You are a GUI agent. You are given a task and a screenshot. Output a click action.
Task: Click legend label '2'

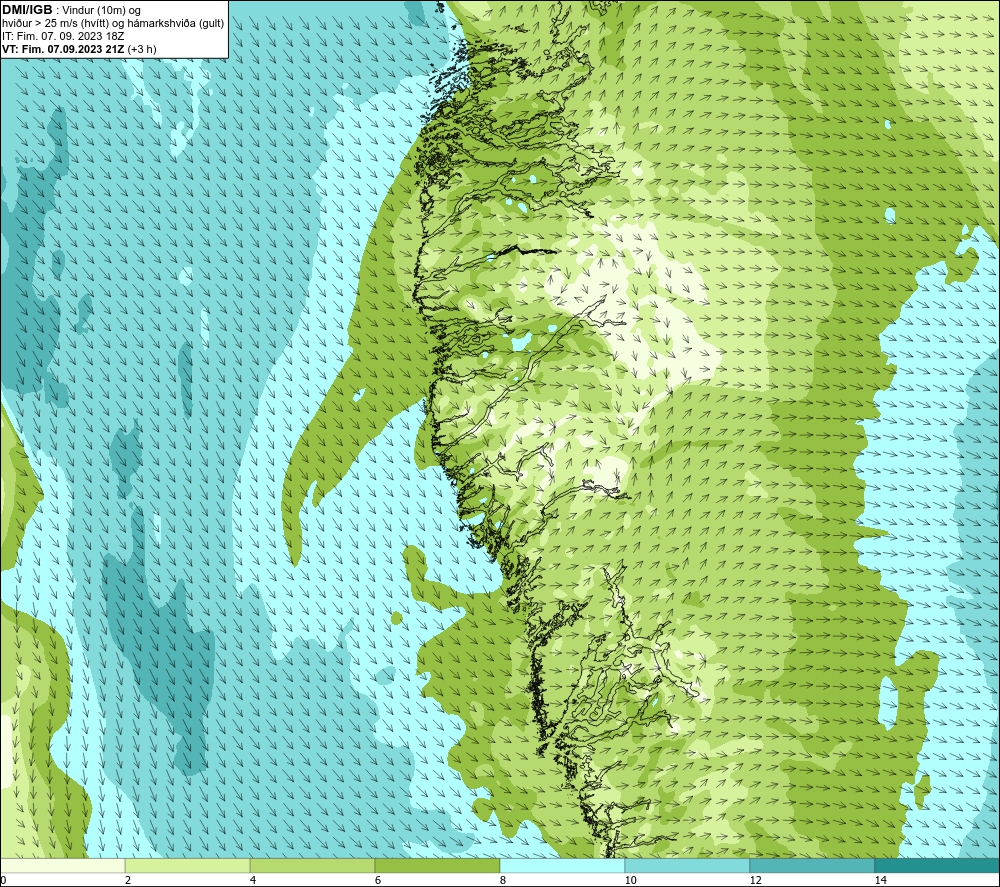tap(128, 880)
